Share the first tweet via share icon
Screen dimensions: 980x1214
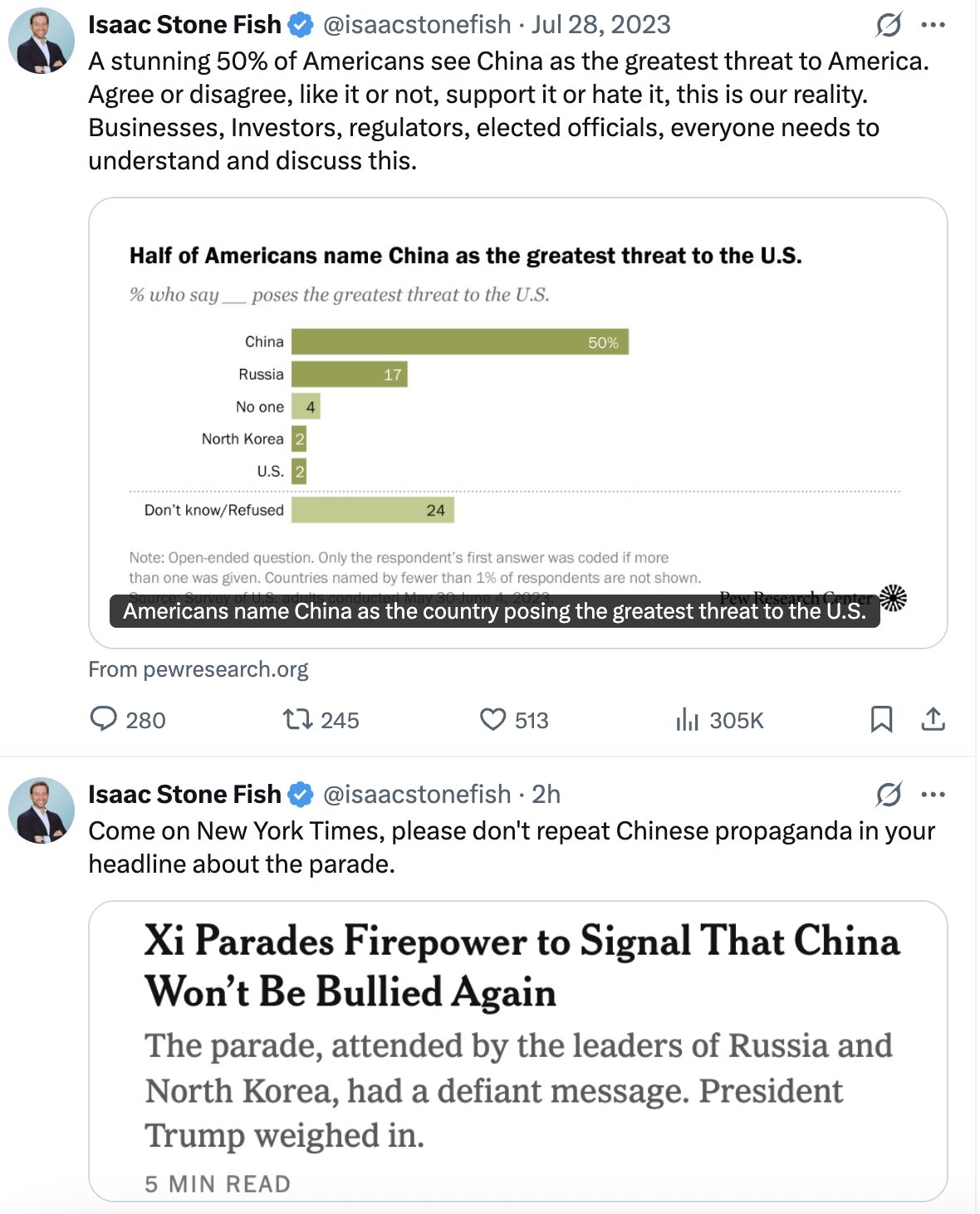[x=933, y=719]
